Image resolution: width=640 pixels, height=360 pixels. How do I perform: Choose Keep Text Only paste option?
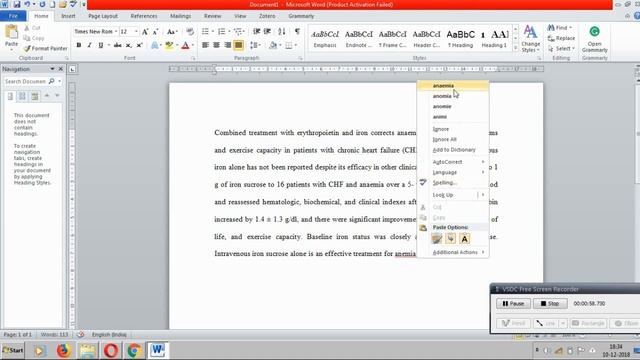coord(464,239)
